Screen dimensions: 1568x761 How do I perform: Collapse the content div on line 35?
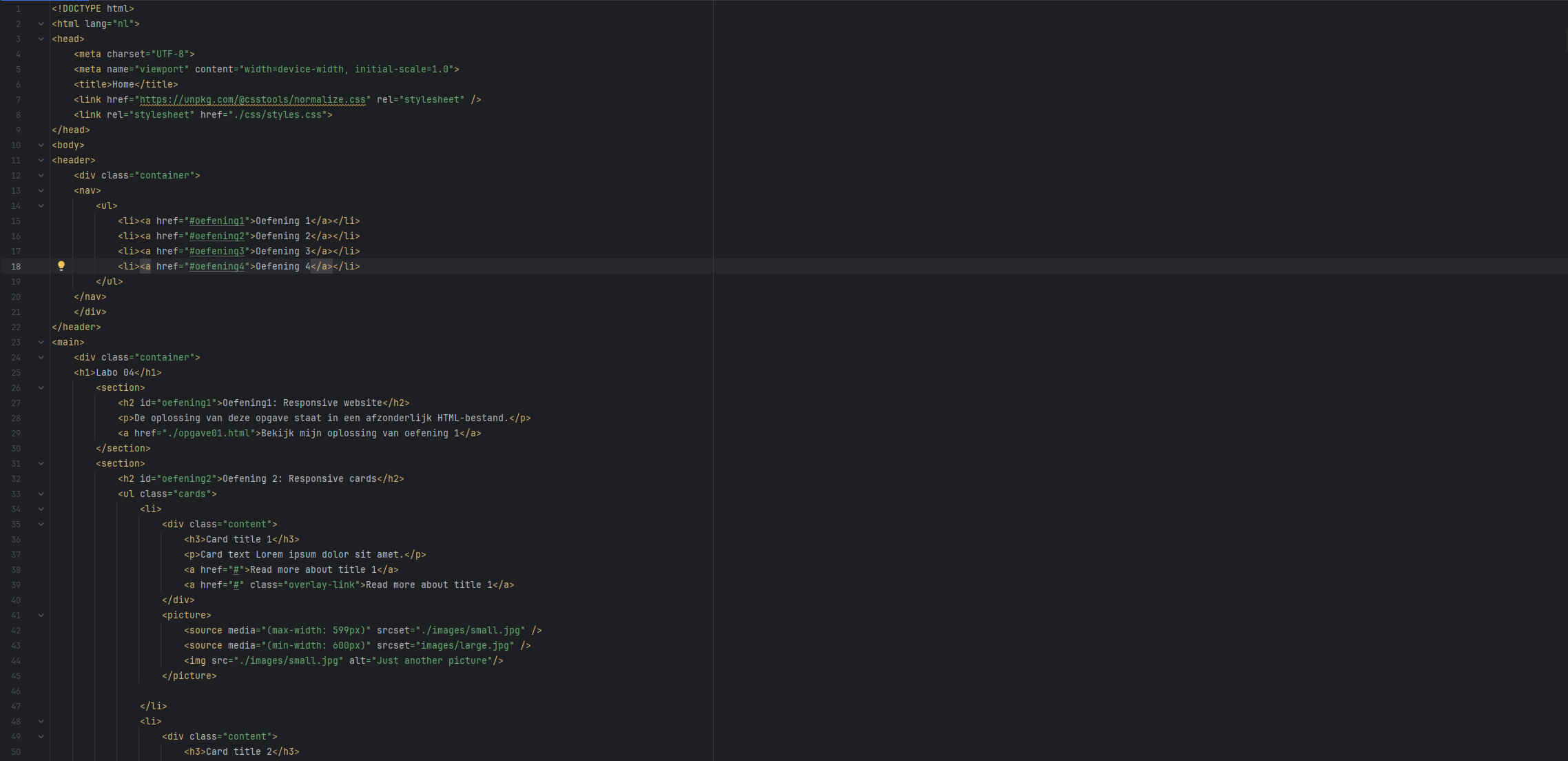coord(41,525)
